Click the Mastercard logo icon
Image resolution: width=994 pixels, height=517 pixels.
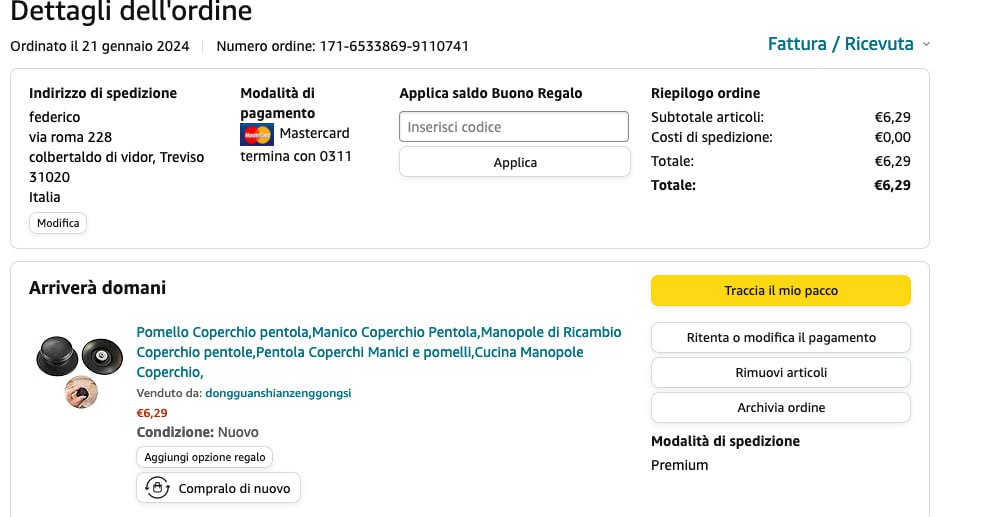click(x=257, y=134)
